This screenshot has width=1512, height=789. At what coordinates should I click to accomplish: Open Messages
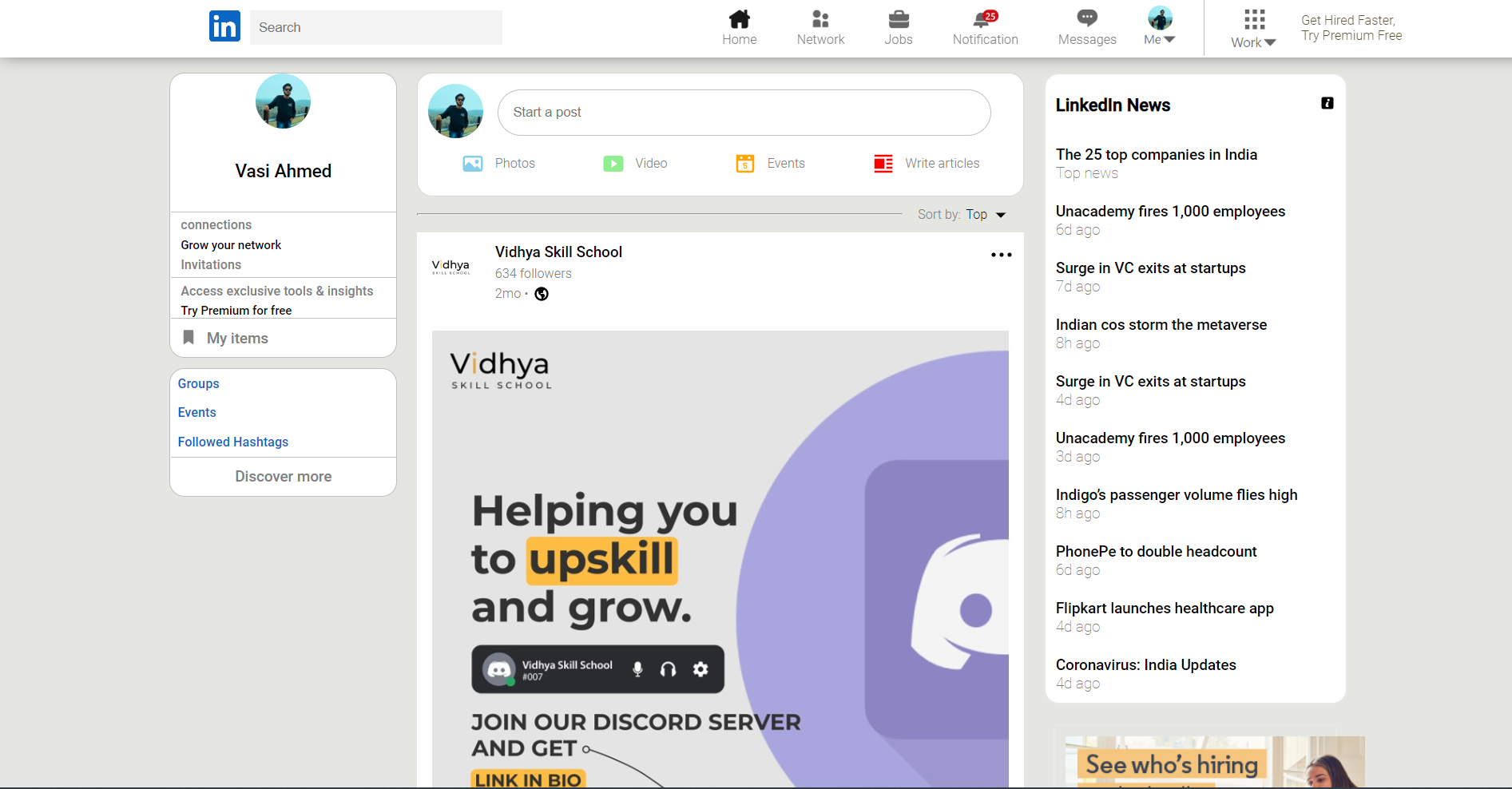point(1085,26)
